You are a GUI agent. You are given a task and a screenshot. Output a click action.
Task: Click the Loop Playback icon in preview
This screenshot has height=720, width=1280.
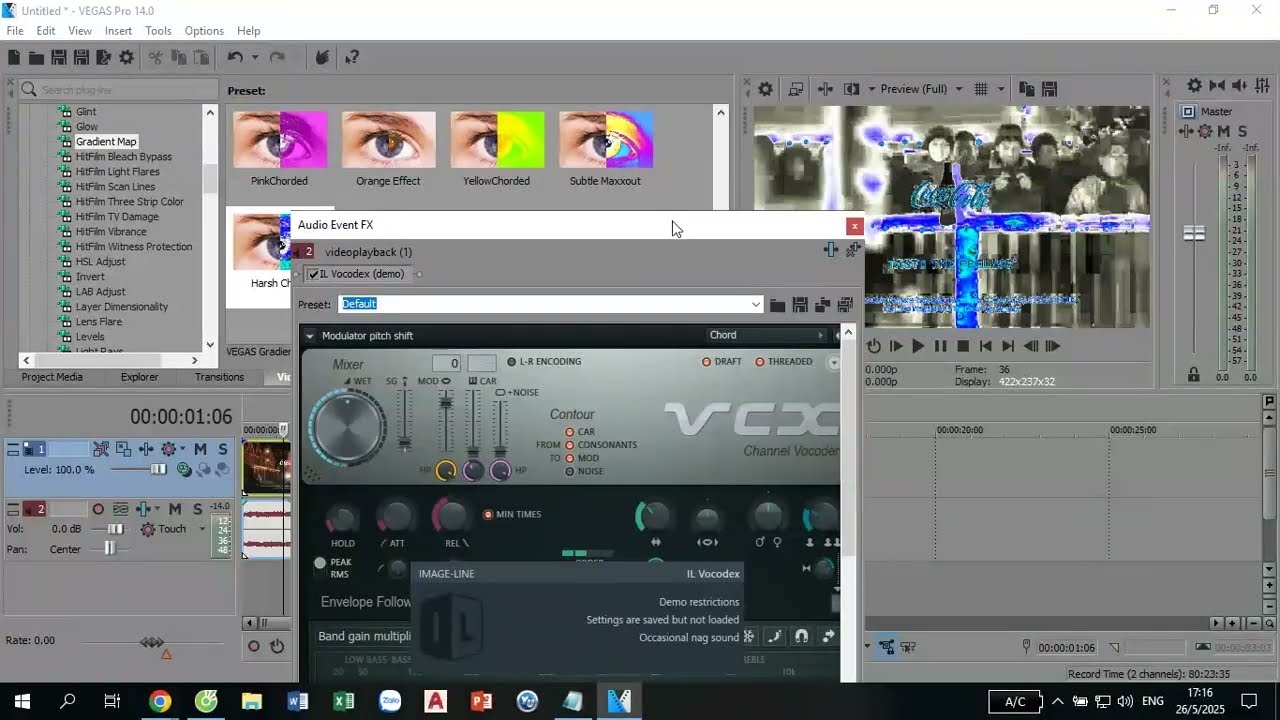[874, 346]
